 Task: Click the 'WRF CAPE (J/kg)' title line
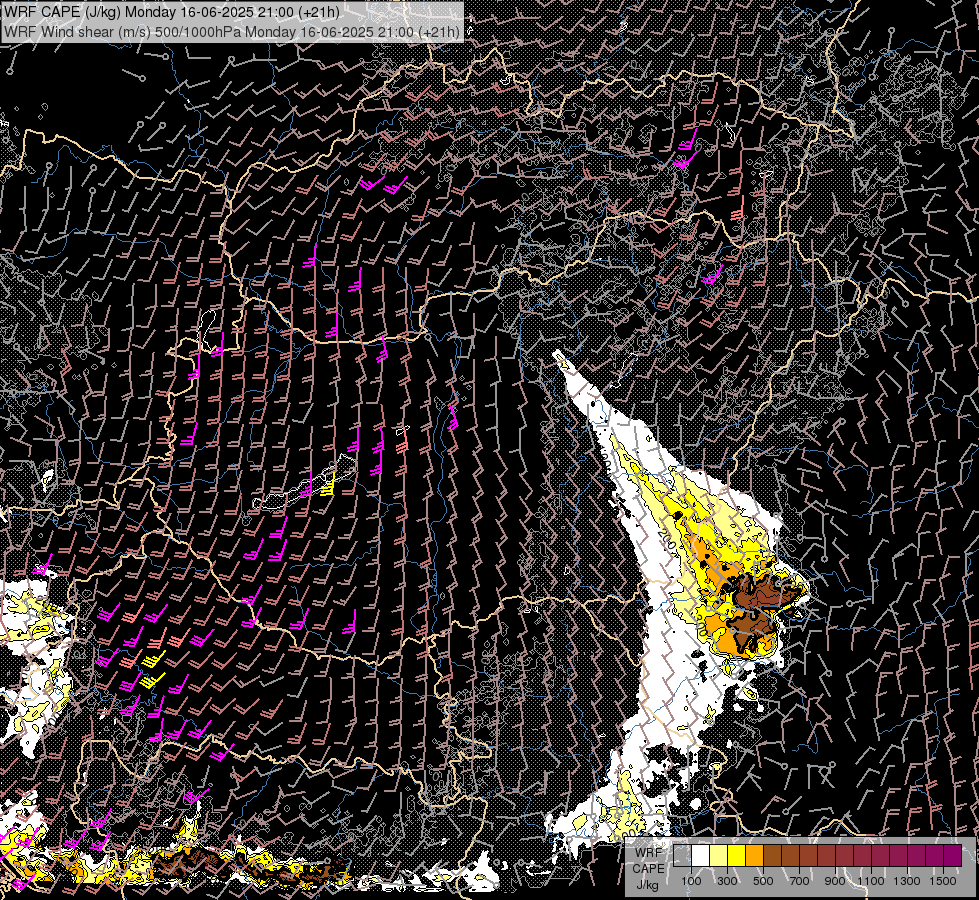(172, 12)
